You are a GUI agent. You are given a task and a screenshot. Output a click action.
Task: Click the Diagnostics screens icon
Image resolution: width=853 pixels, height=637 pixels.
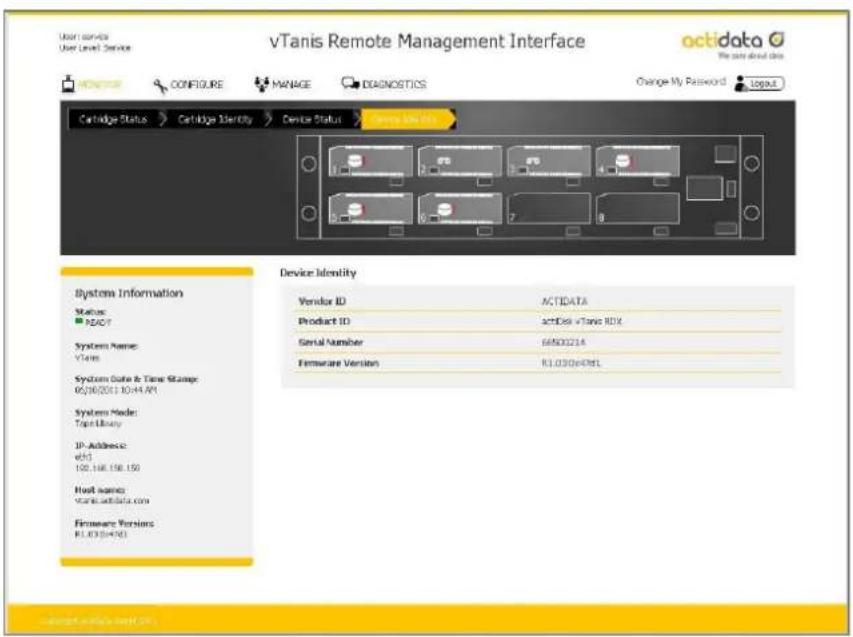[x=350, y=83]
